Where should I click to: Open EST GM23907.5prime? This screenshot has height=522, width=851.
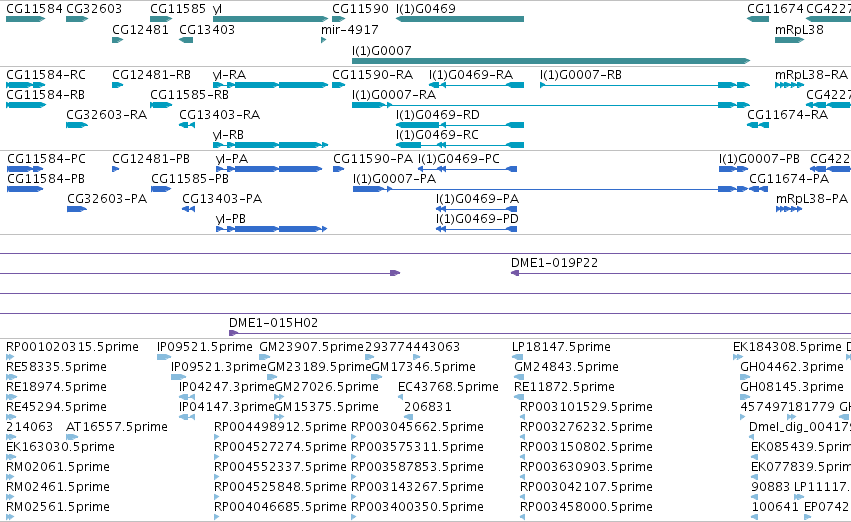tap(264, 357)
